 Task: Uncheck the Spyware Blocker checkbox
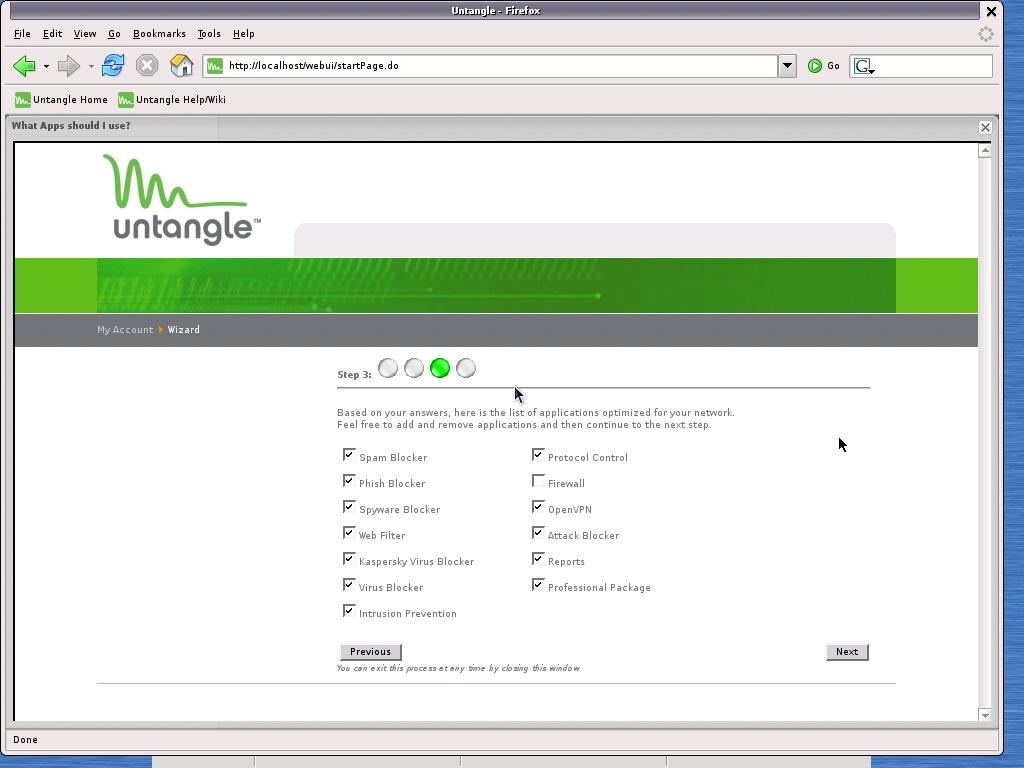pyautogui.click(x=349, y=507)
